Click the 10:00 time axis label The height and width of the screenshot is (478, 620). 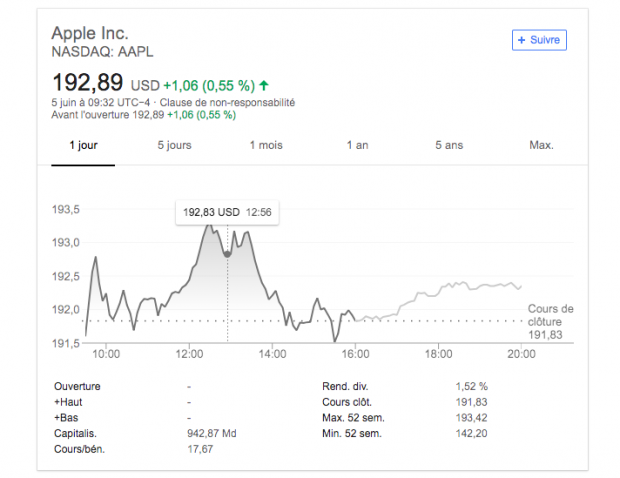point(106,354)
